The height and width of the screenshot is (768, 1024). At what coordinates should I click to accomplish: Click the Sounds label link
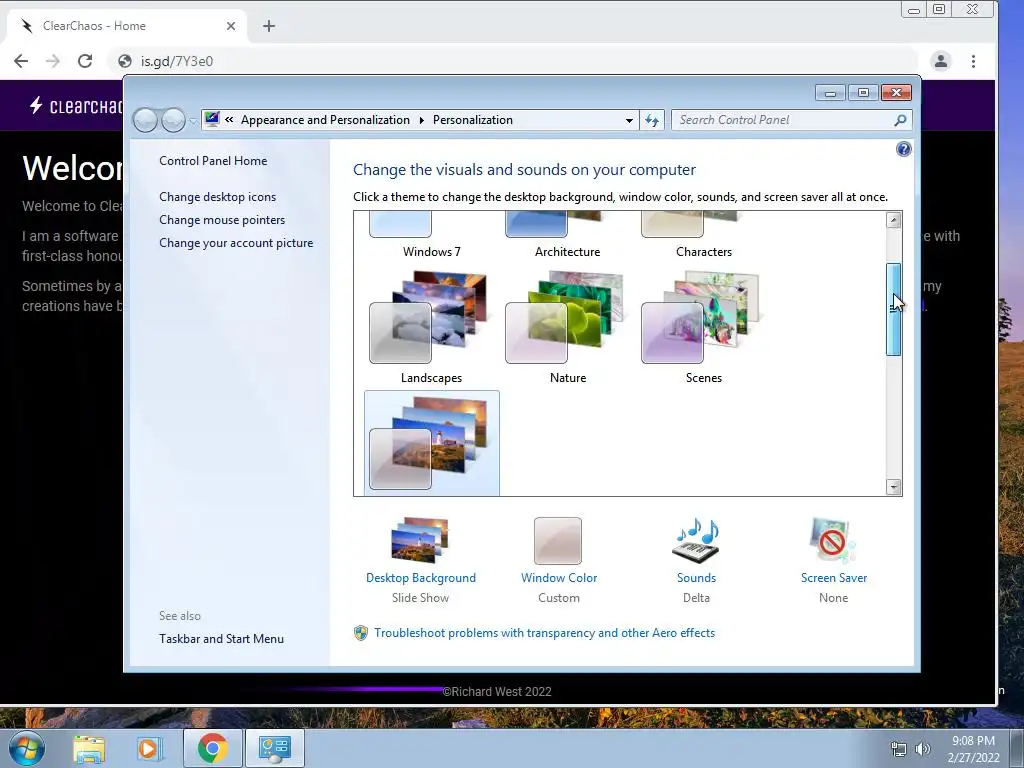[x=696, y=578]
